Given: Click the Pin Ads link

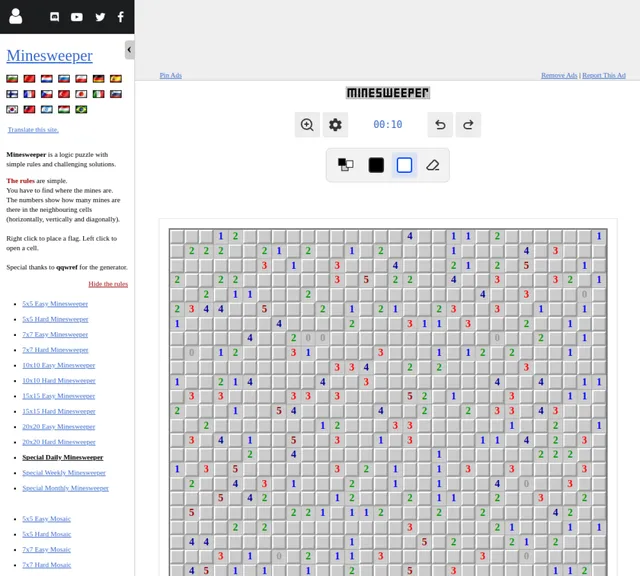Looking at the screenshot, I should tap(171, 76).
